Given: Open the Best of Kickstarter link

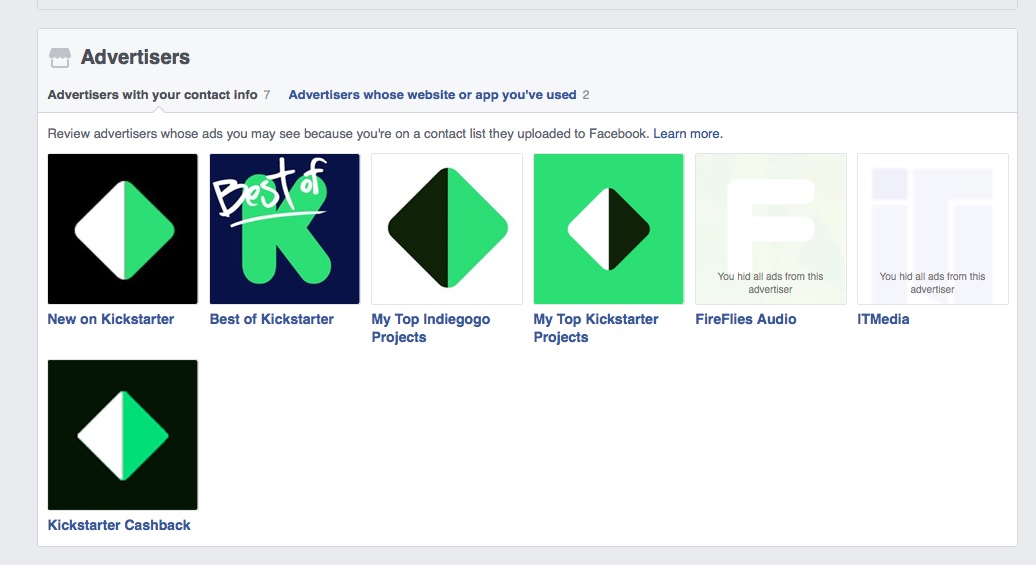Looking at the screenshot, I should (272, 319).
